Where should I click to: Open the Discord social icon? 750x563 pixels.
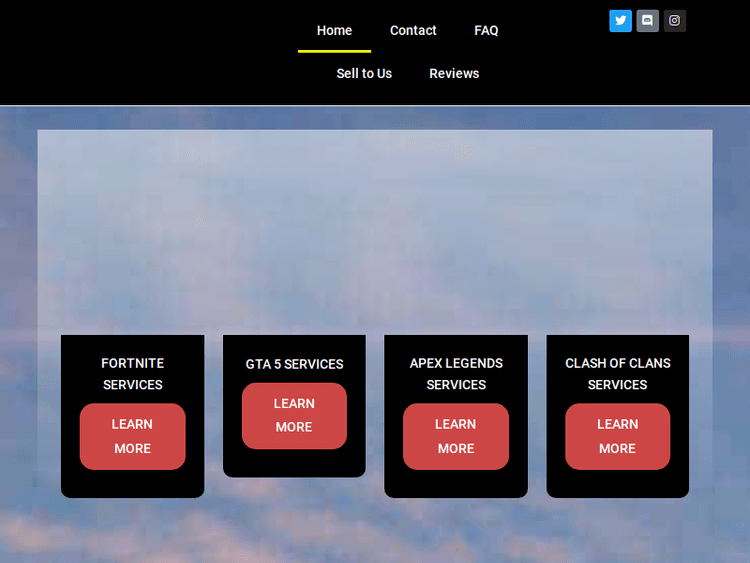(x=647, y=21)
